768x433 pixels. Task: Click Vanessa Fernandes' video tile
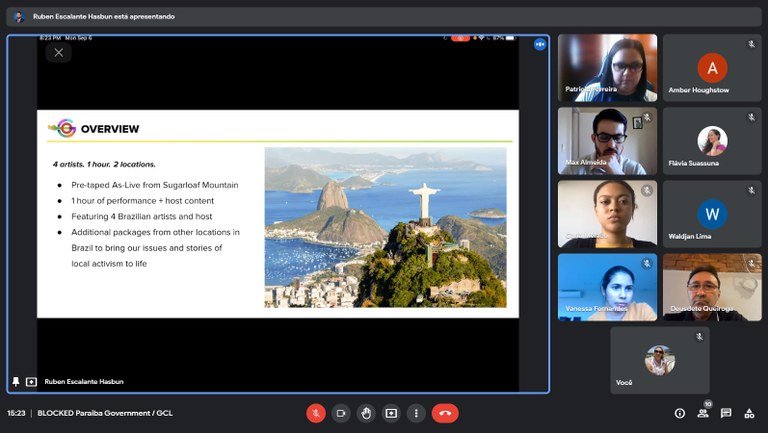607,287
